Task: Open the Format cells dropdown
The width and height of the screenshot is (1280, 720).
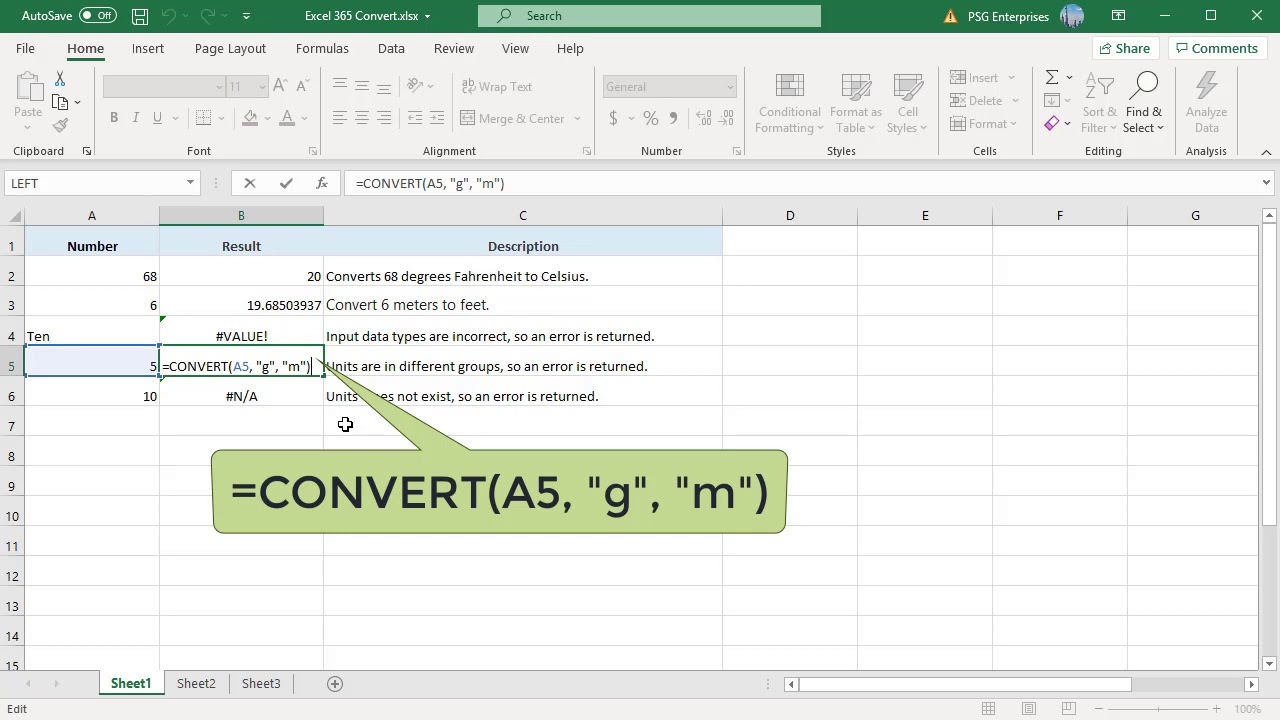Action: click(1013, 124)
